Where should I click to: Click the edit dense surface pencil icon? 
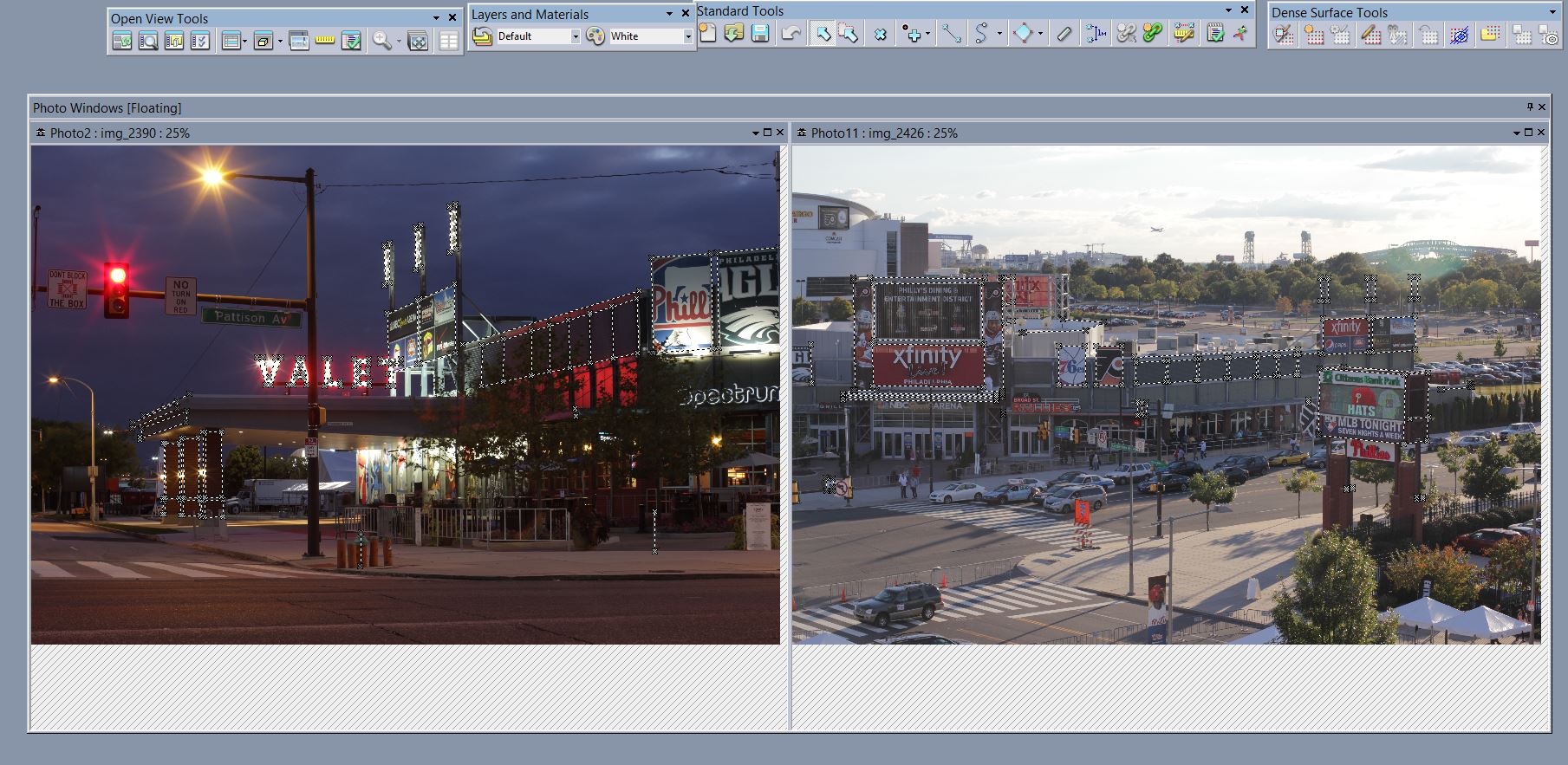click(1370, 36)
